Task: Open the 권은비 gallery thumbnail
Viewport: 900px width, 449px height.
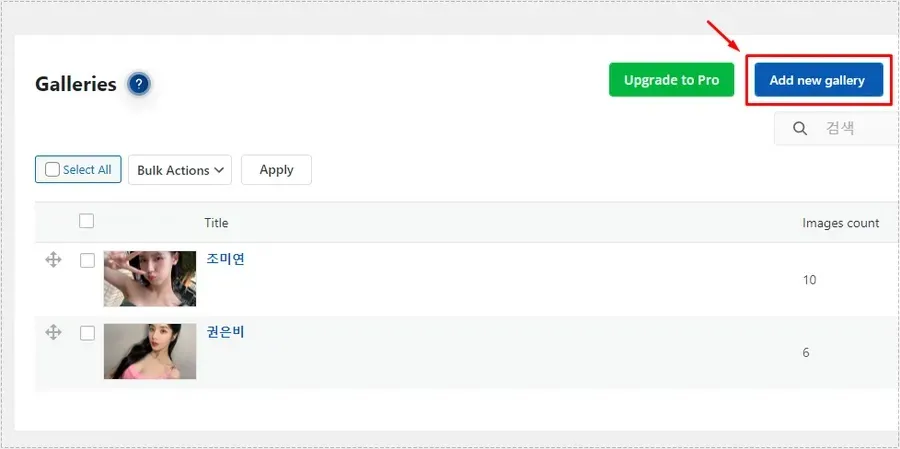Action: [150, 351]
